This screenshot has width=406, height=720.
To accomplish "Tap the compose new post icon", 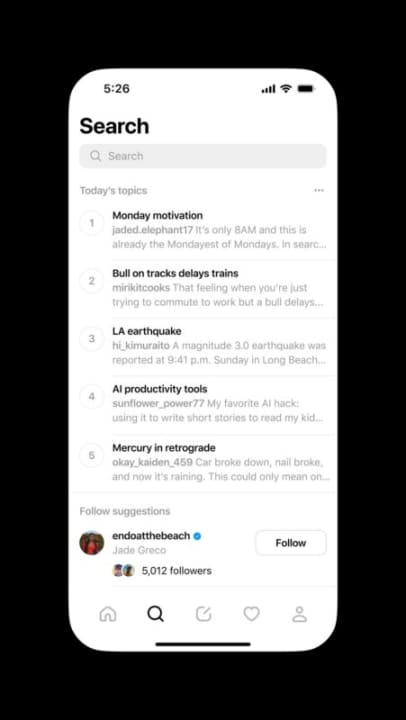I will [x=203, y=614].
